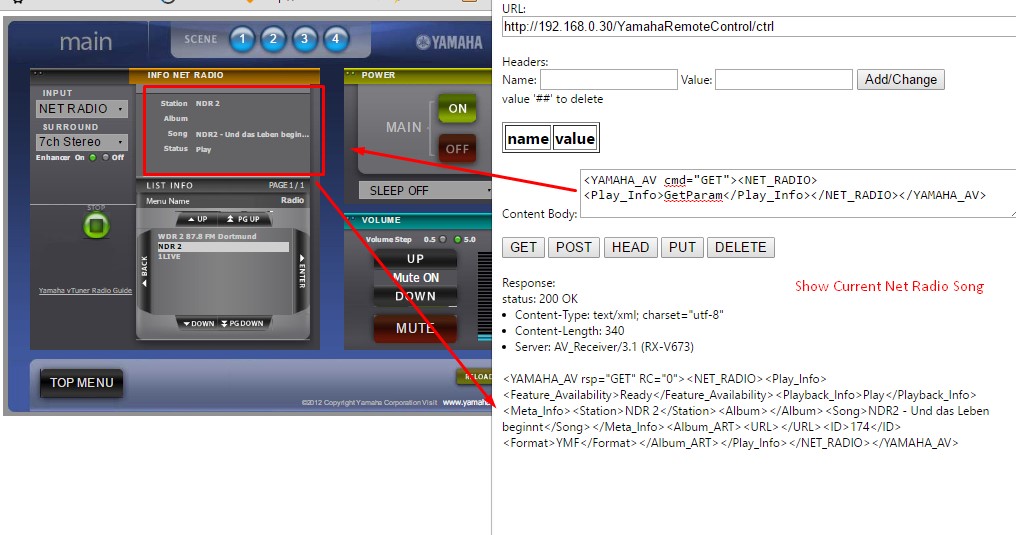Move list cursor UP
The height and width of the screenshot is (535, 1016).
coord(198,219)
